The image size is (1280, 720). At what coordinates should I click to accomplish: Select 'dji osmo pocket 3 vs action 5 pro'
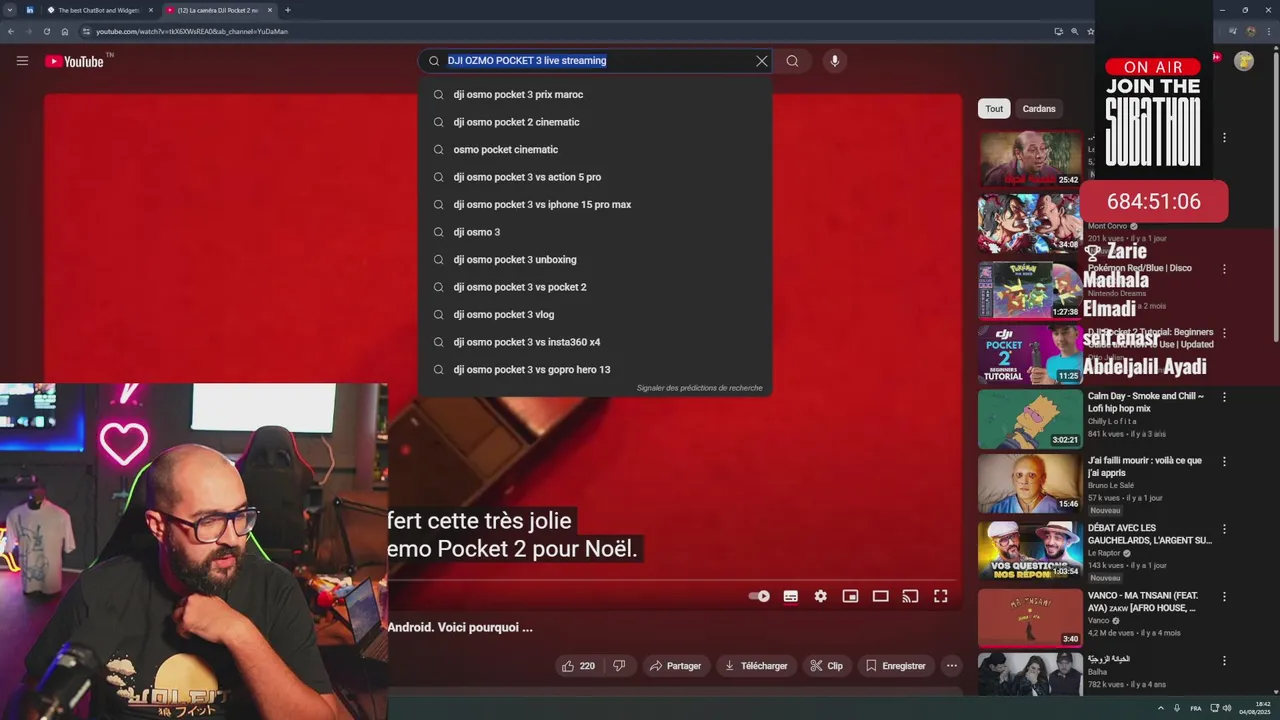tap(595, 177)
